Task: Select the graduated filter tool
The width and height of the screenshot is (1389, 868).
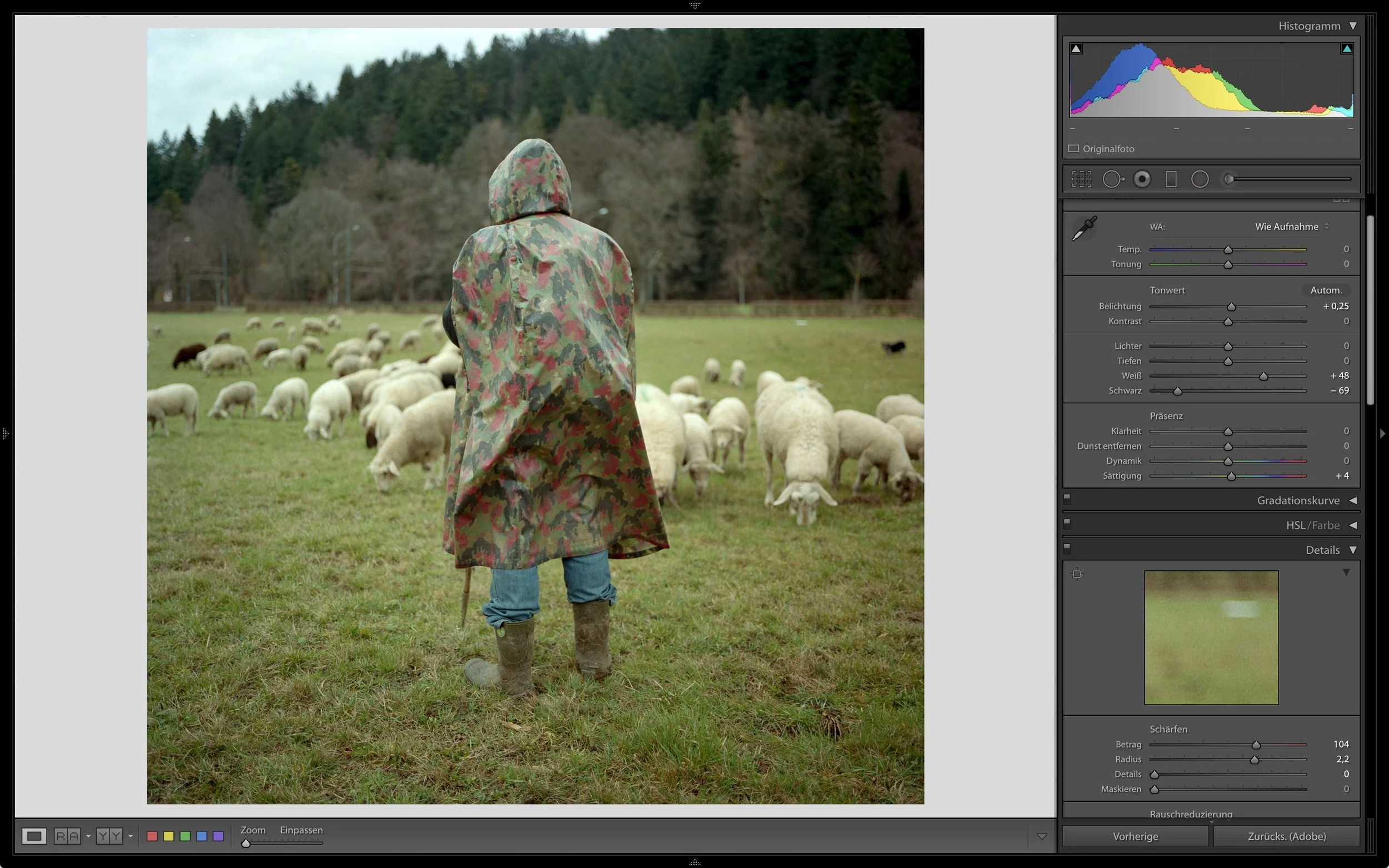Action: [x=1171, y=179]
